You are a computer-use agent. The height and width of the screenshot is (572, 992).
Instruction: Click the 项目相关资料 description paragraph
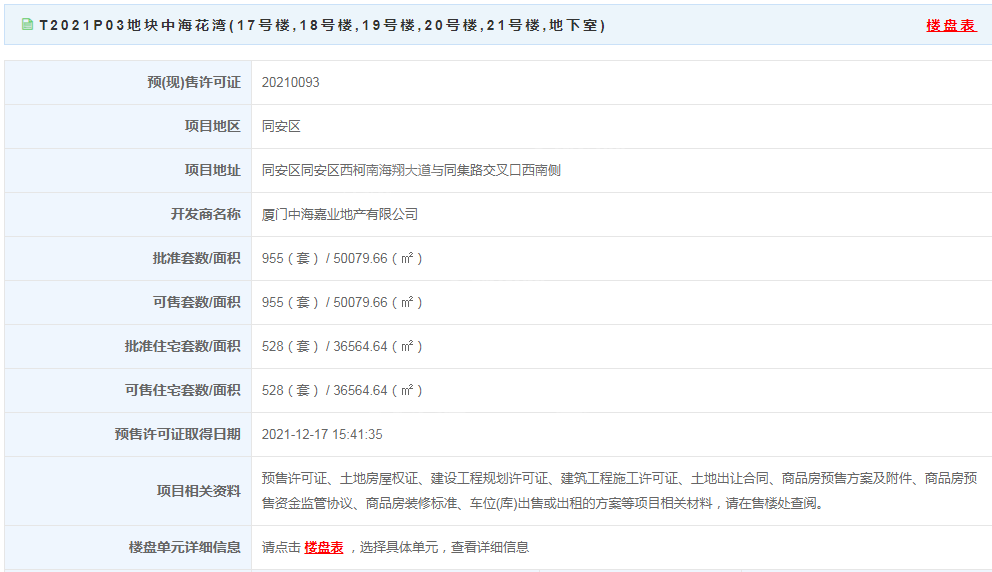[618, 490]
